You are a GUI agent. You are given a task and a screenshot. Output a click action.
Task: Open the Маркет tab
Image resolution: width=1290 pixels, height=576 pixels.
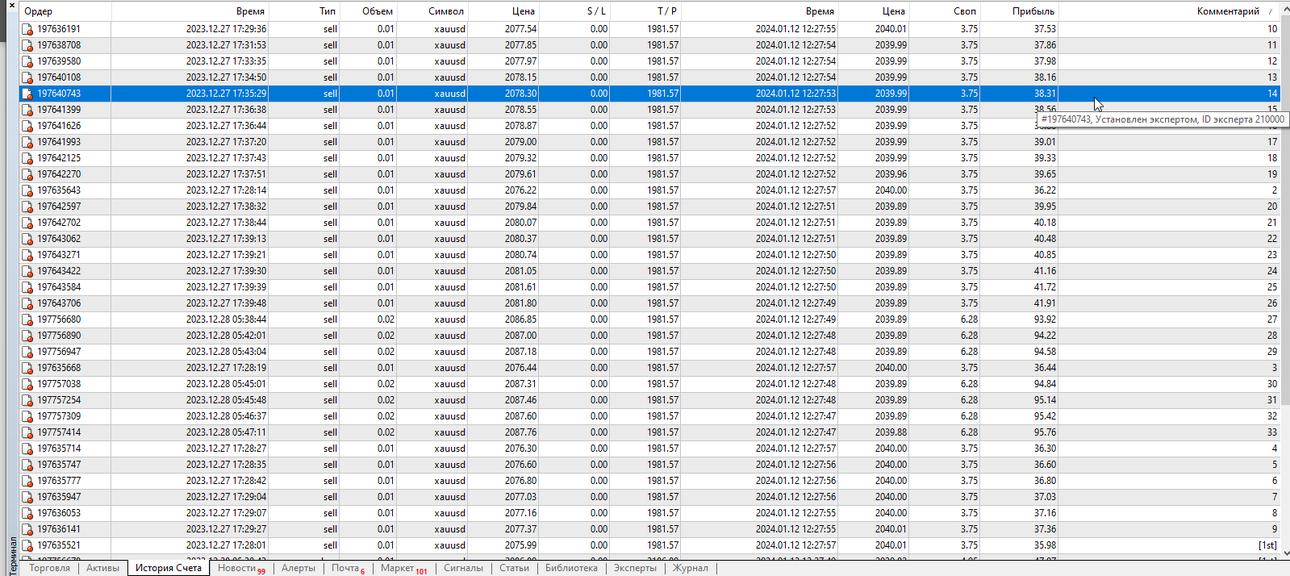403,568
